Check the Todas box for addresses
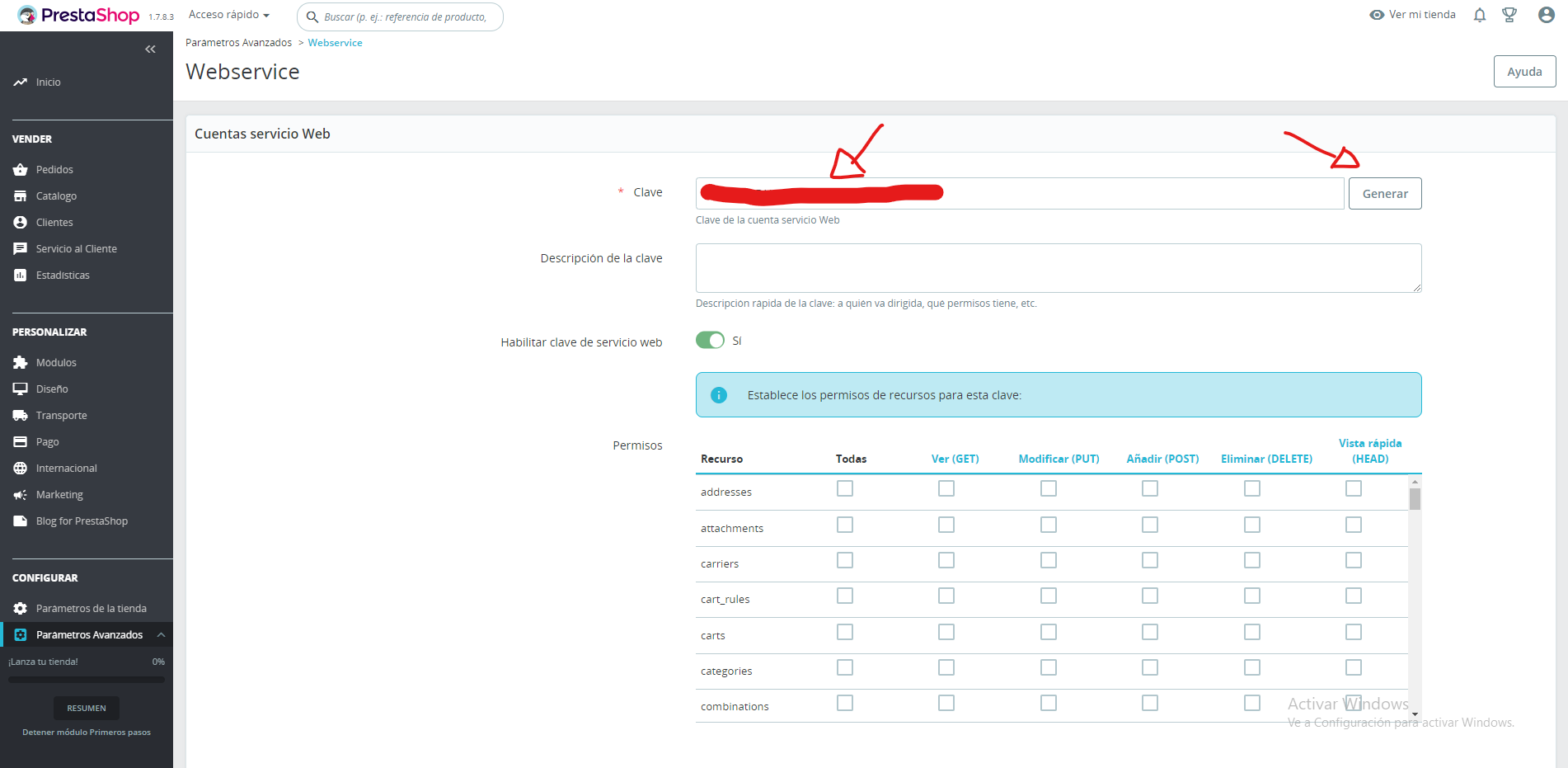The width and height of the screenshot is (1568, 768). (x=845, y=489)
